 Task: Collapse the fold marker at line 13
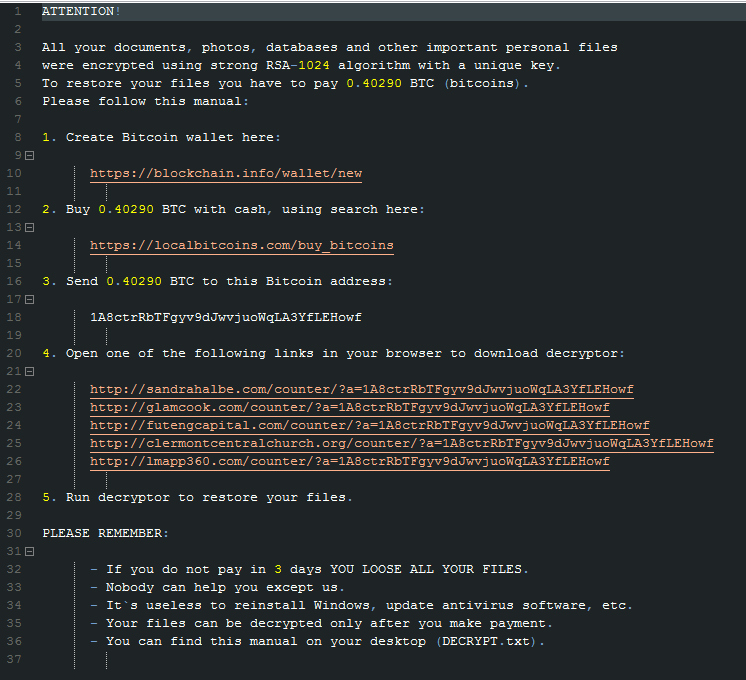point(29,228)
